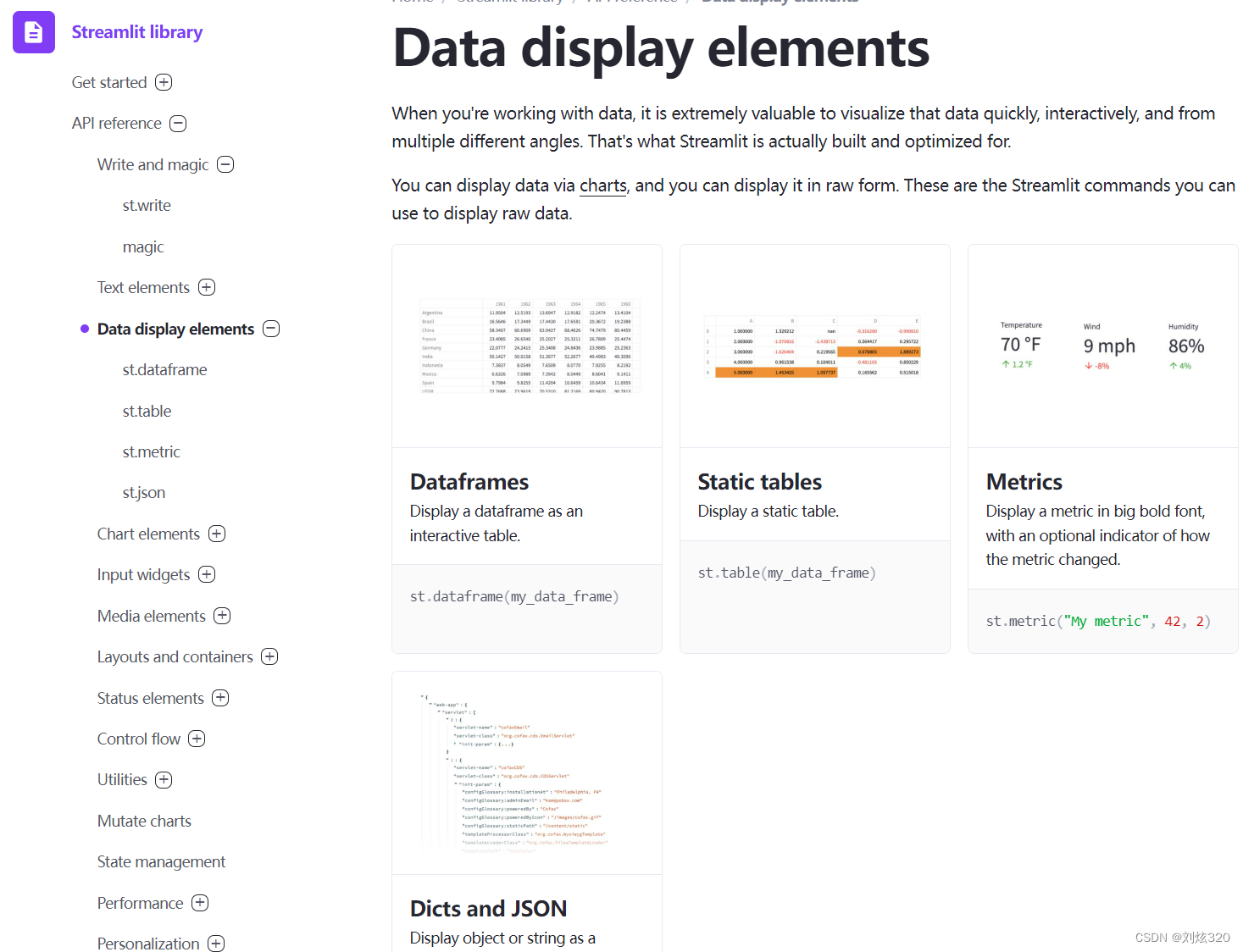Expand the Personalization plus icon
The width and height of the screenshot is (1243, 952).
pyautogui.click(x=216, y=944)
